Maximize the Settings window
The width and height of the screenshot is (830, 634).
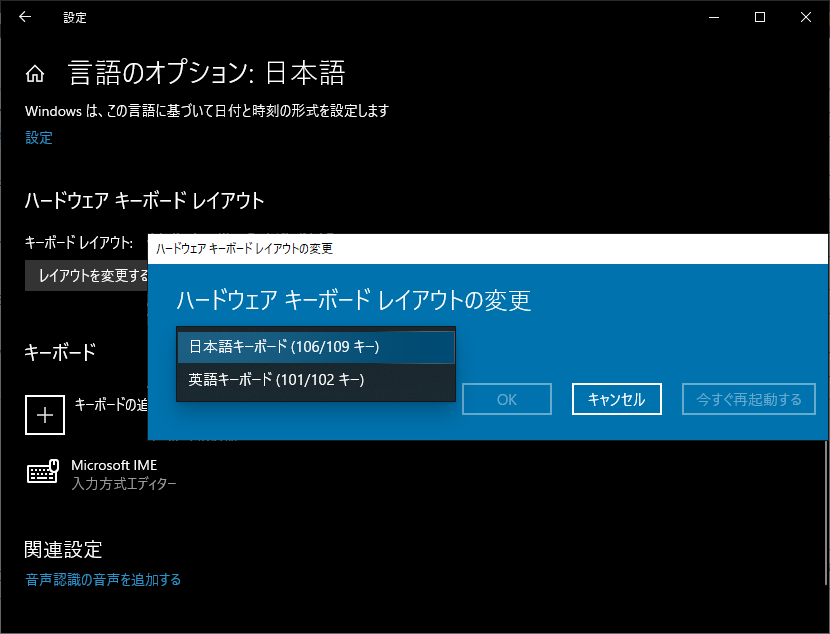pos(759,17)
